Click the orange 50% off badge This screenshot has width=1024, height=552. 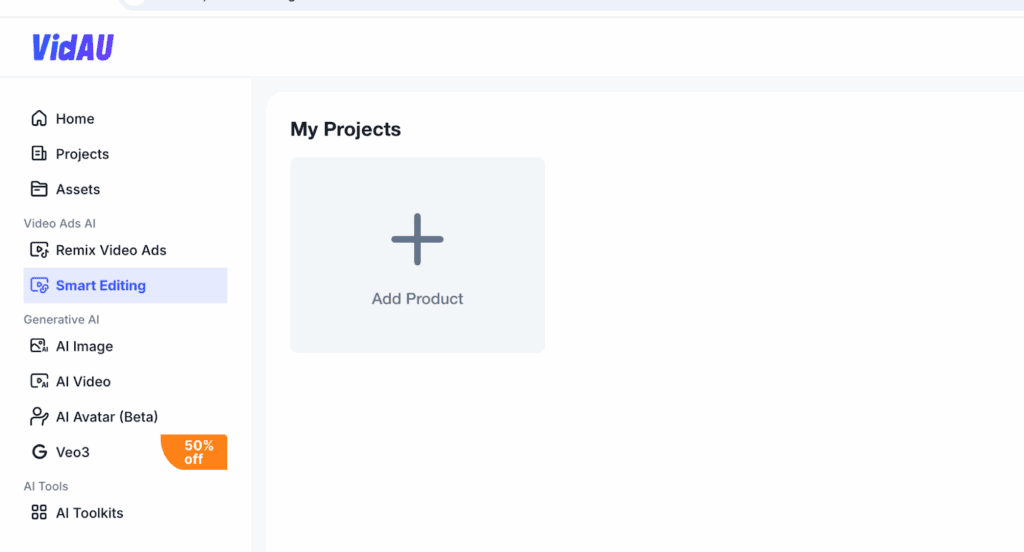pos(195,452)
